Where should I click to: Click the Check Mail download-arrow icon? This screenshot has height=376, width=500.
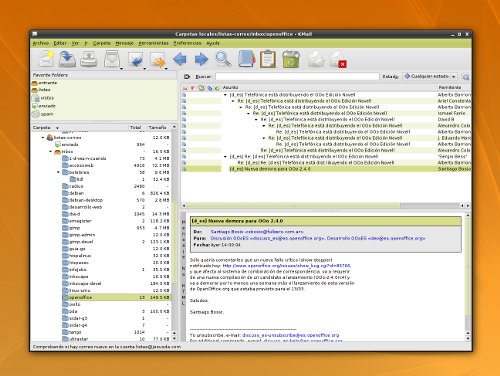67,59
